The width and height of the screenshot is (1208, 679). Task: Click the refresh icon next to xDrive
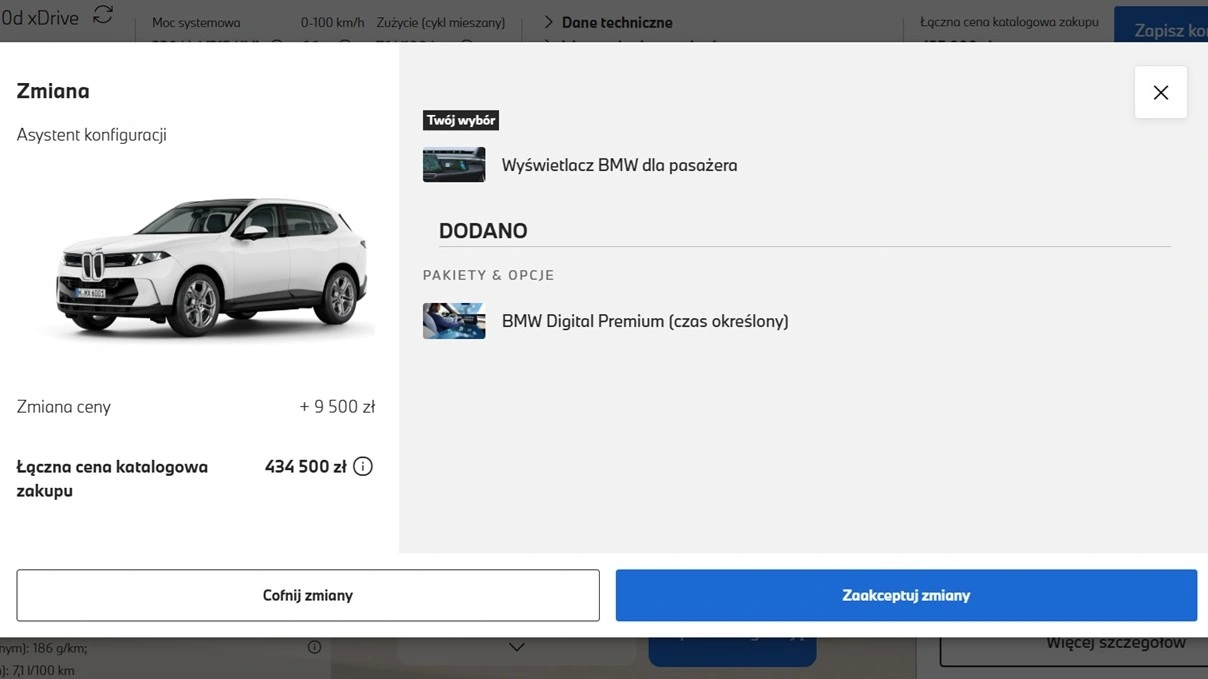point(103,15)
